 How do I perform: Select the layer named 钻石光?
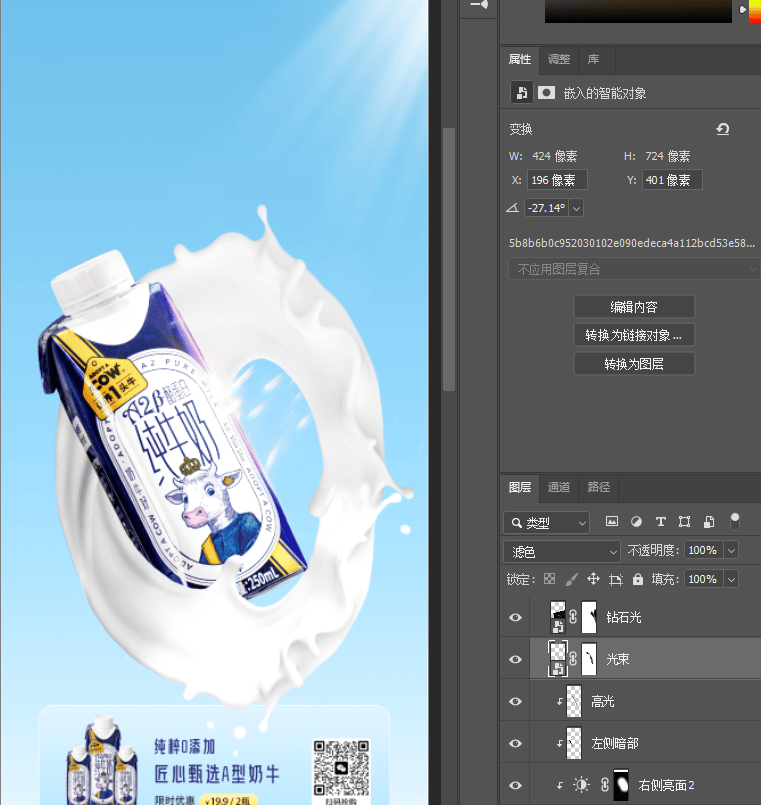click(x=623, y=617)
